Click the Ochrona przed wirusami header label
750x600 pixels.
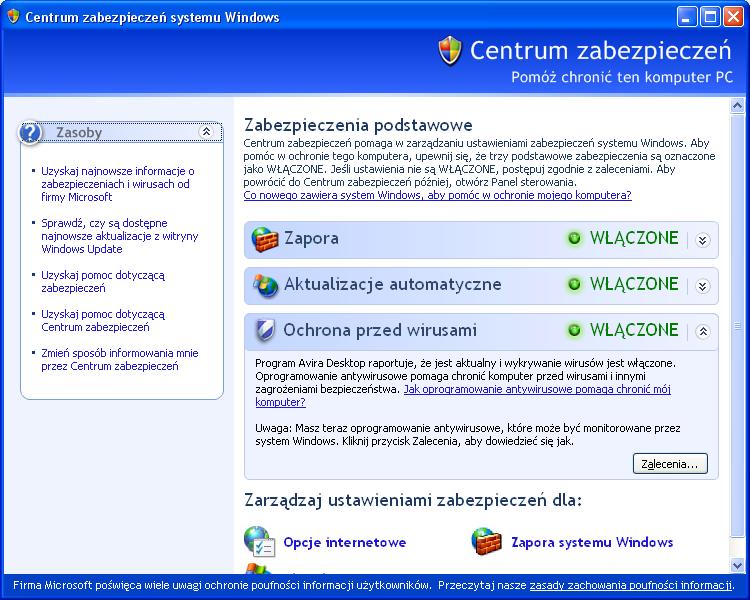click(x=380, y=330)
